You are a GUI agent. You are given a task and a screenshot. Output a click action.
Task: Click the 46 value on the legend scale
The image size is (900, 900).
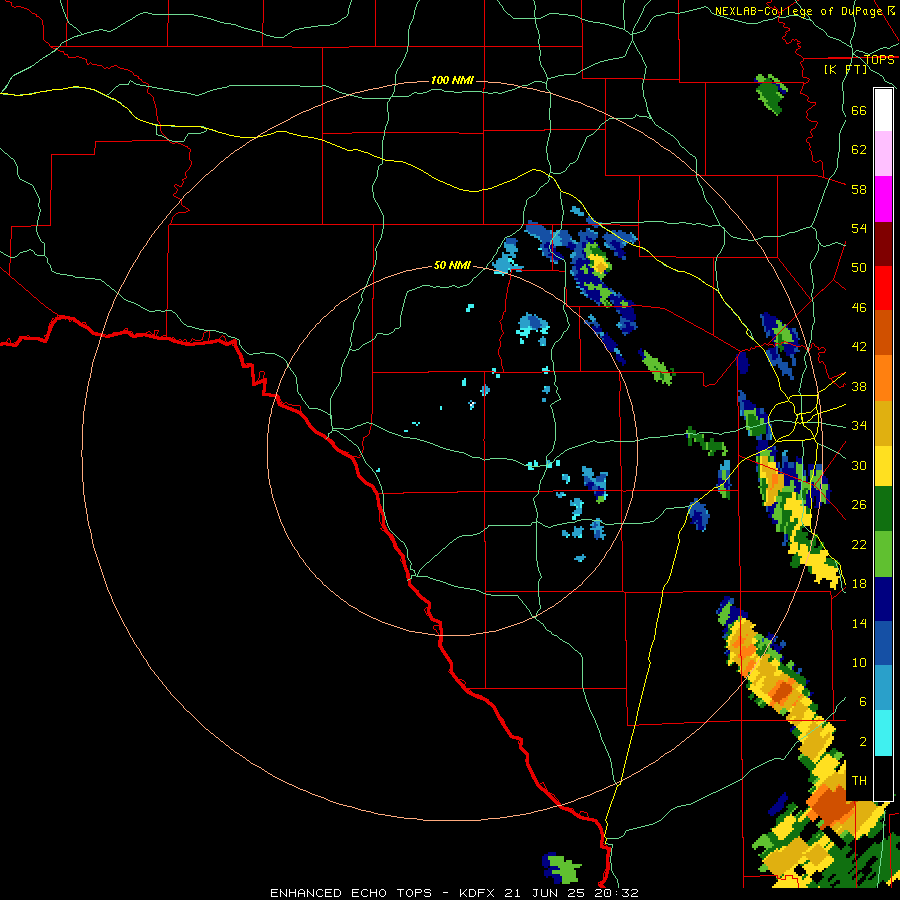859,308
